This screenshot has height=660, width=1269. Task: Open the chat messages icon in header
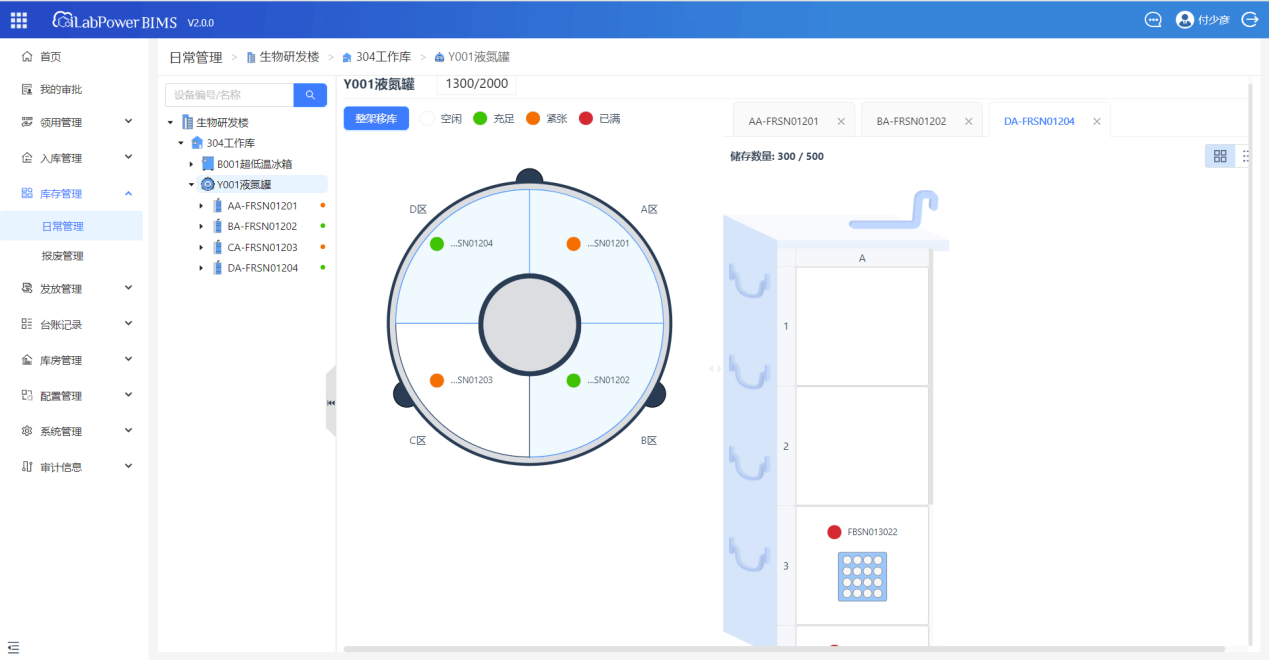1153,20
